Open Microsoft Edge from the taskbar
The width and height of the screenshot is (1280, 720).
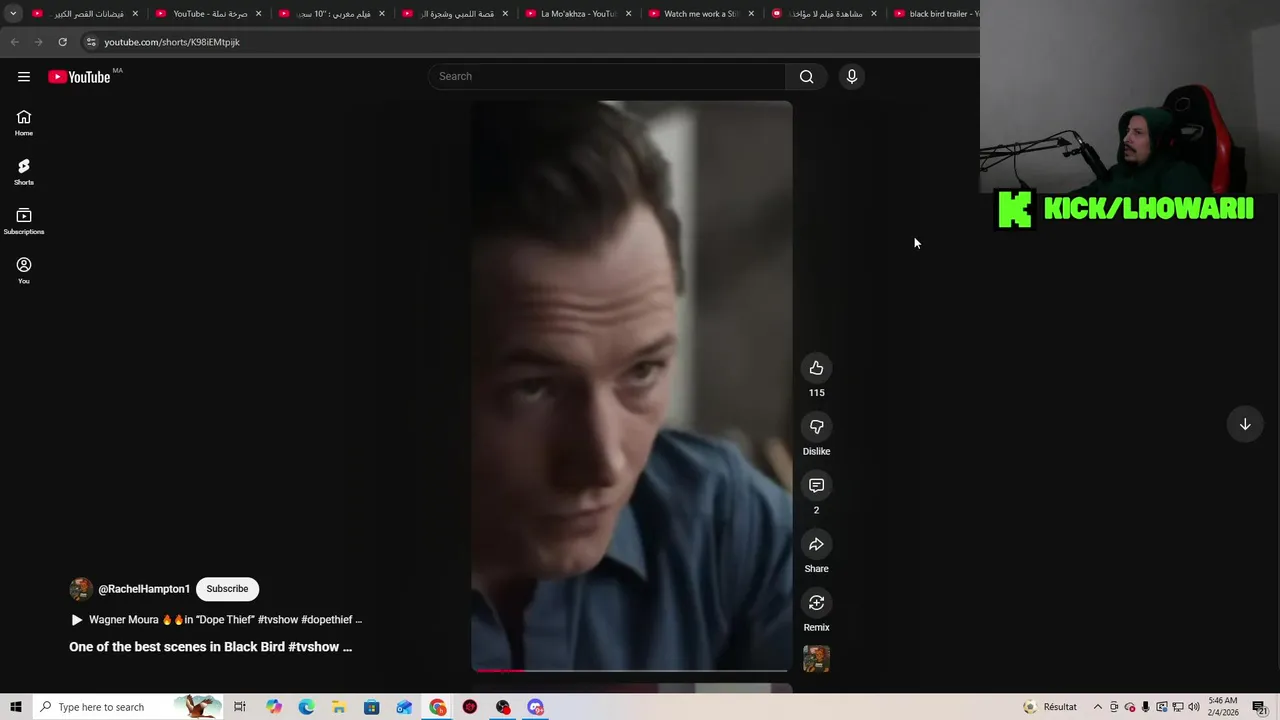click(x=306, y=707)
